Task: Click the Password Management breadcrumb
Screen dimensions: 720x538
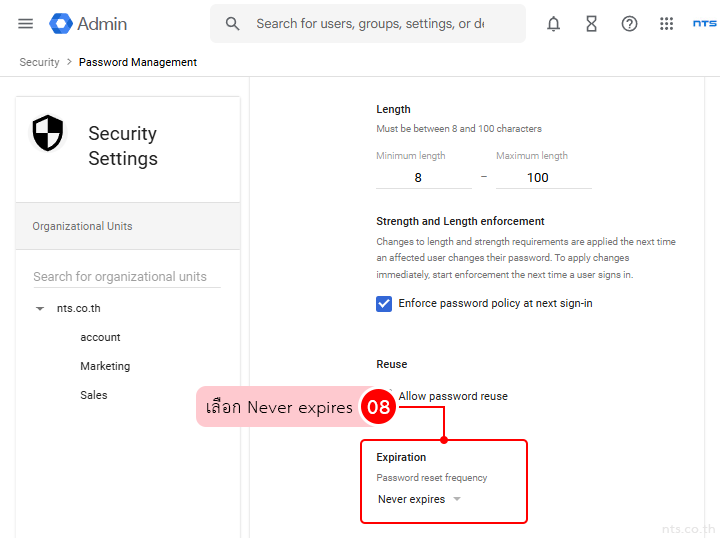Action: [138, 62]
